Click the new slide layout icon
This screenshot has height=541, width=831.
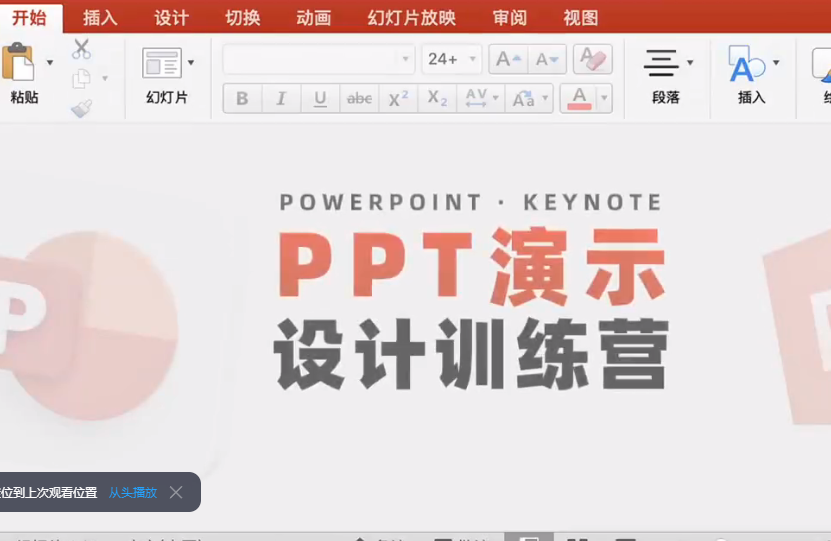point(162,63)
